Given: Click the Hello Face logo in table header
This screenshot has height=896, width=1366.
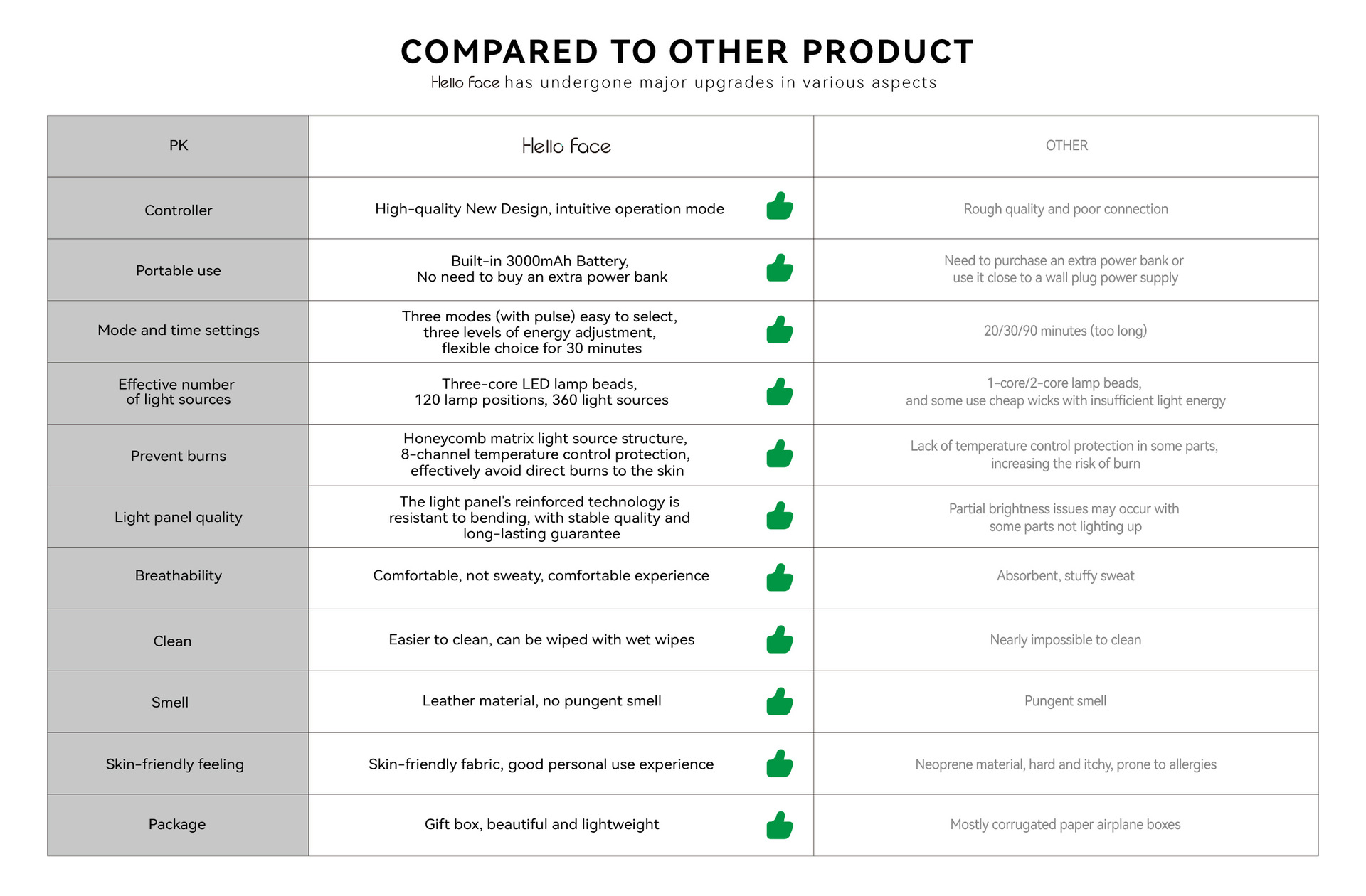Looking at the screenshot, I should point(566,146).
